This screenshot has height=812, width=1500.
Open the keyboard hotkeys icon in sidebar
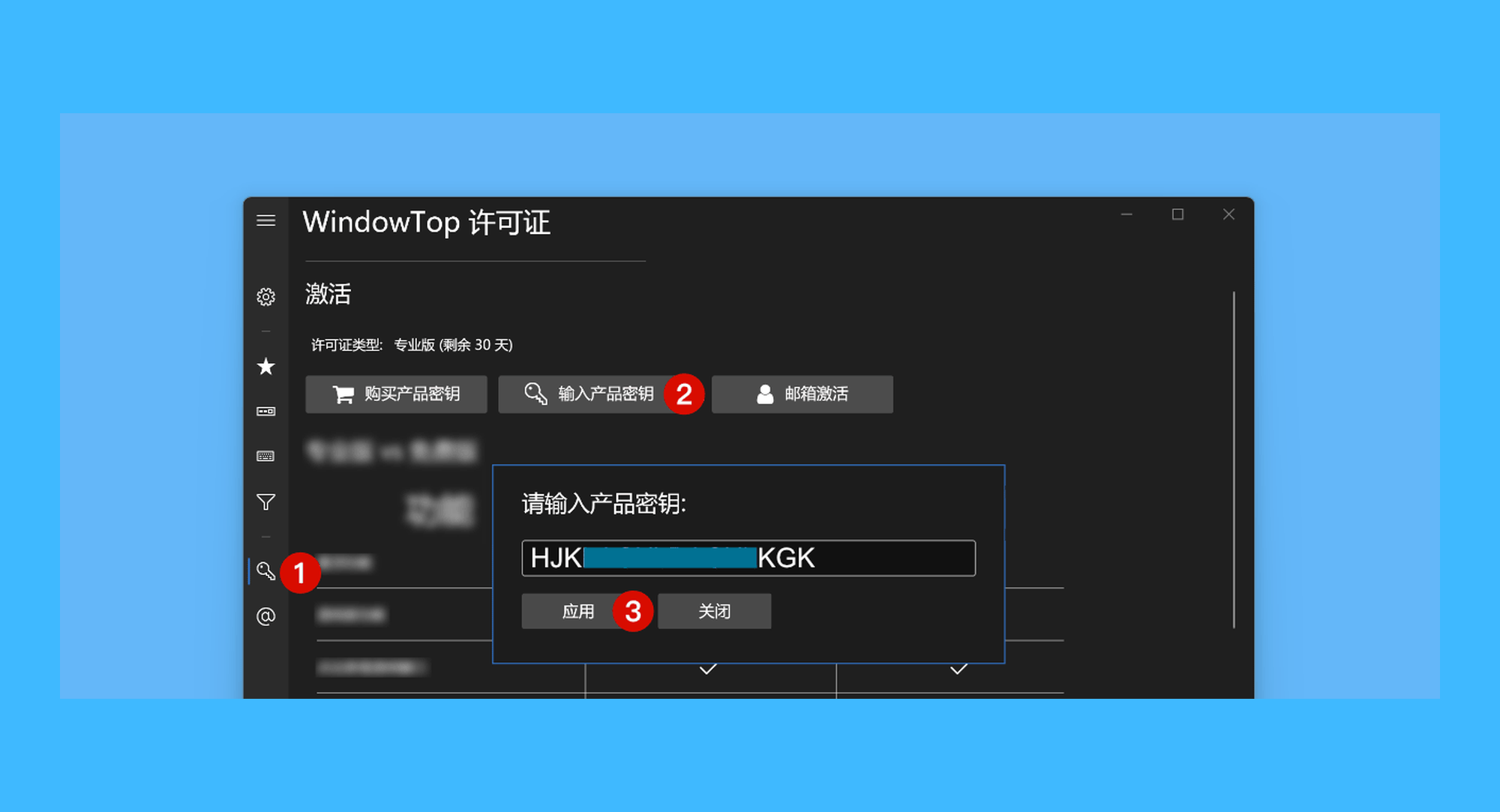(x=265, y=457)
